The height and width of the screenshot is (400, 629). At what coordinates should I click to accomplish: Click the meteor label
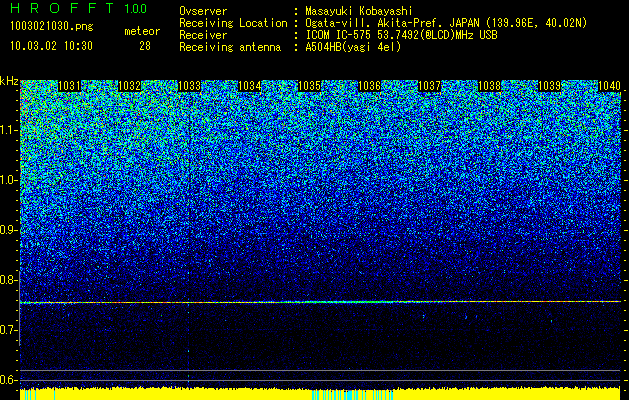point(142,31)
